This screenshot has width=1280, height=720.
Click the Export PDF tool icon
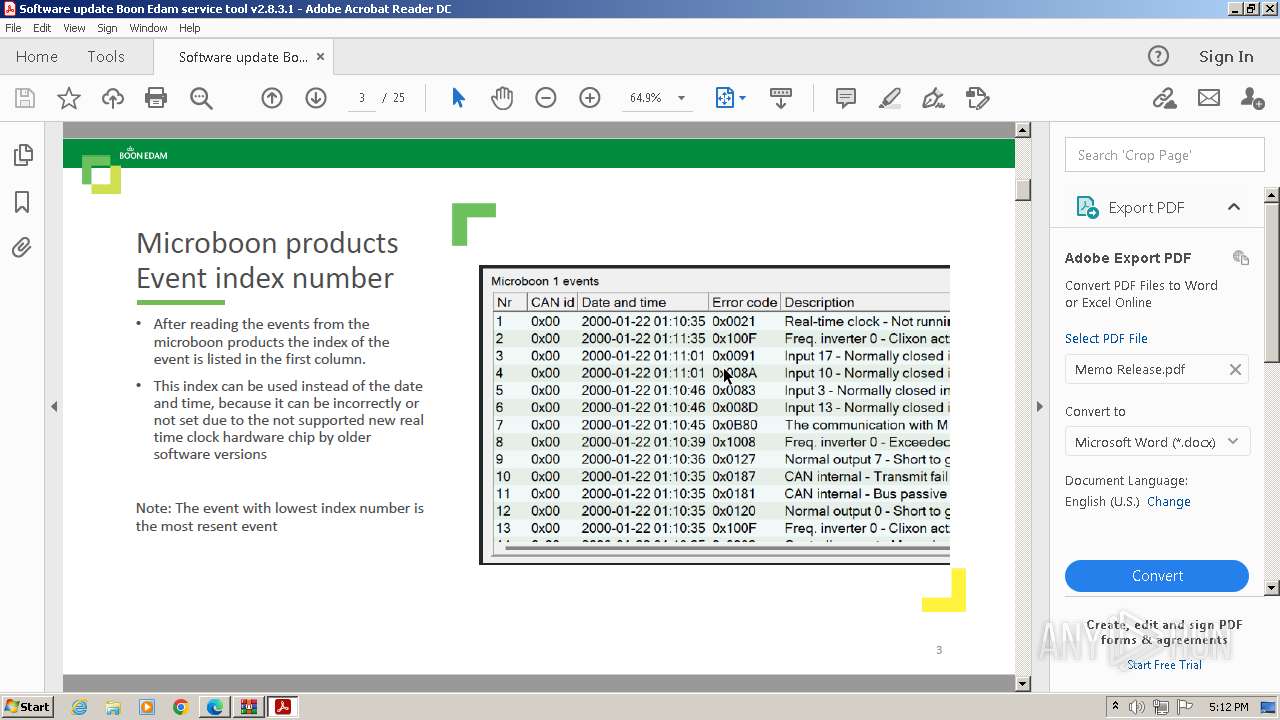(1087, 207)
